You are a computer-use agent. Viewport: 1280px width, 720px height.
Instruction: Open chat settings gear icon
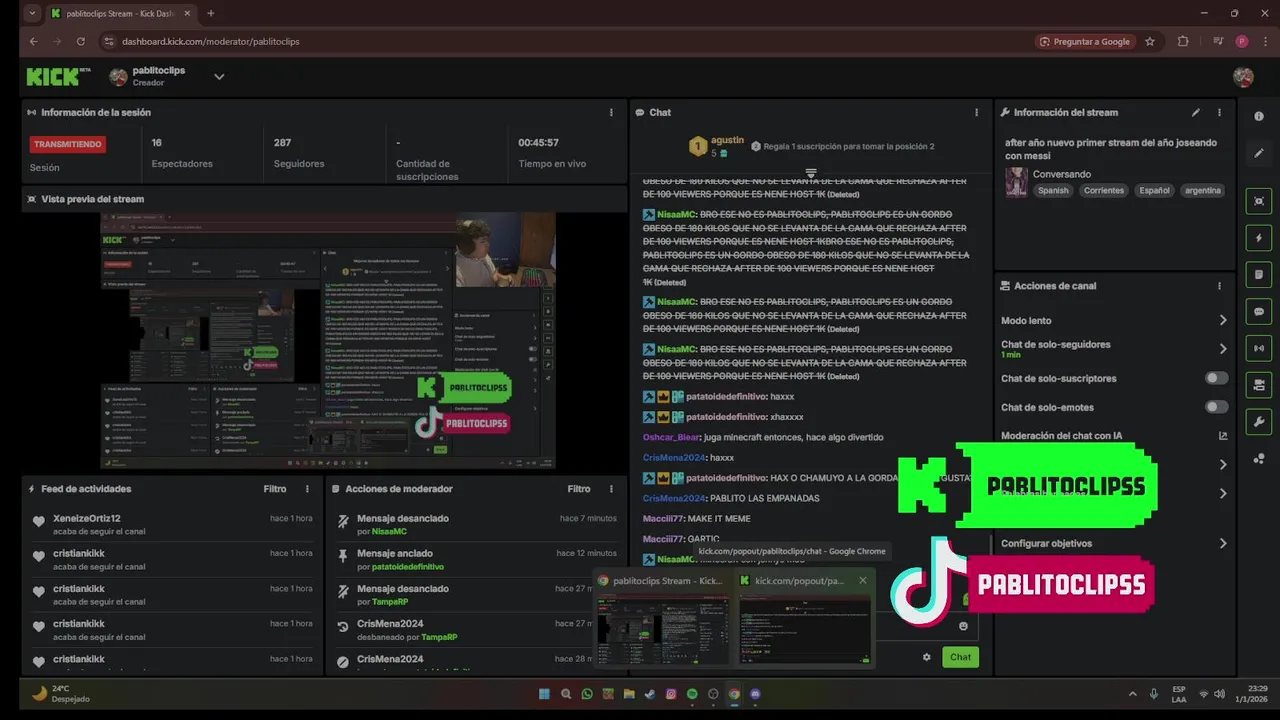(926, 657)
